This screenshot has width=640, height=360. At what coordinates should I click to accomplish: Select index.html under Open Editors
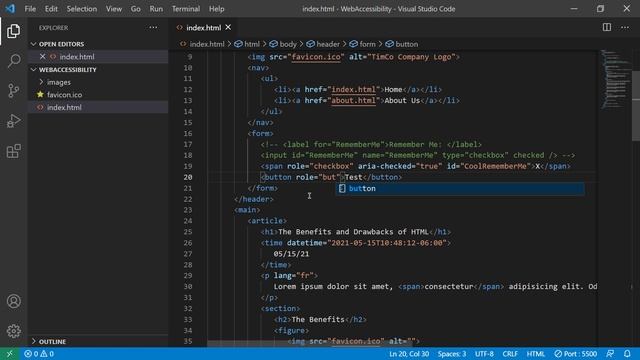[77, 57]
